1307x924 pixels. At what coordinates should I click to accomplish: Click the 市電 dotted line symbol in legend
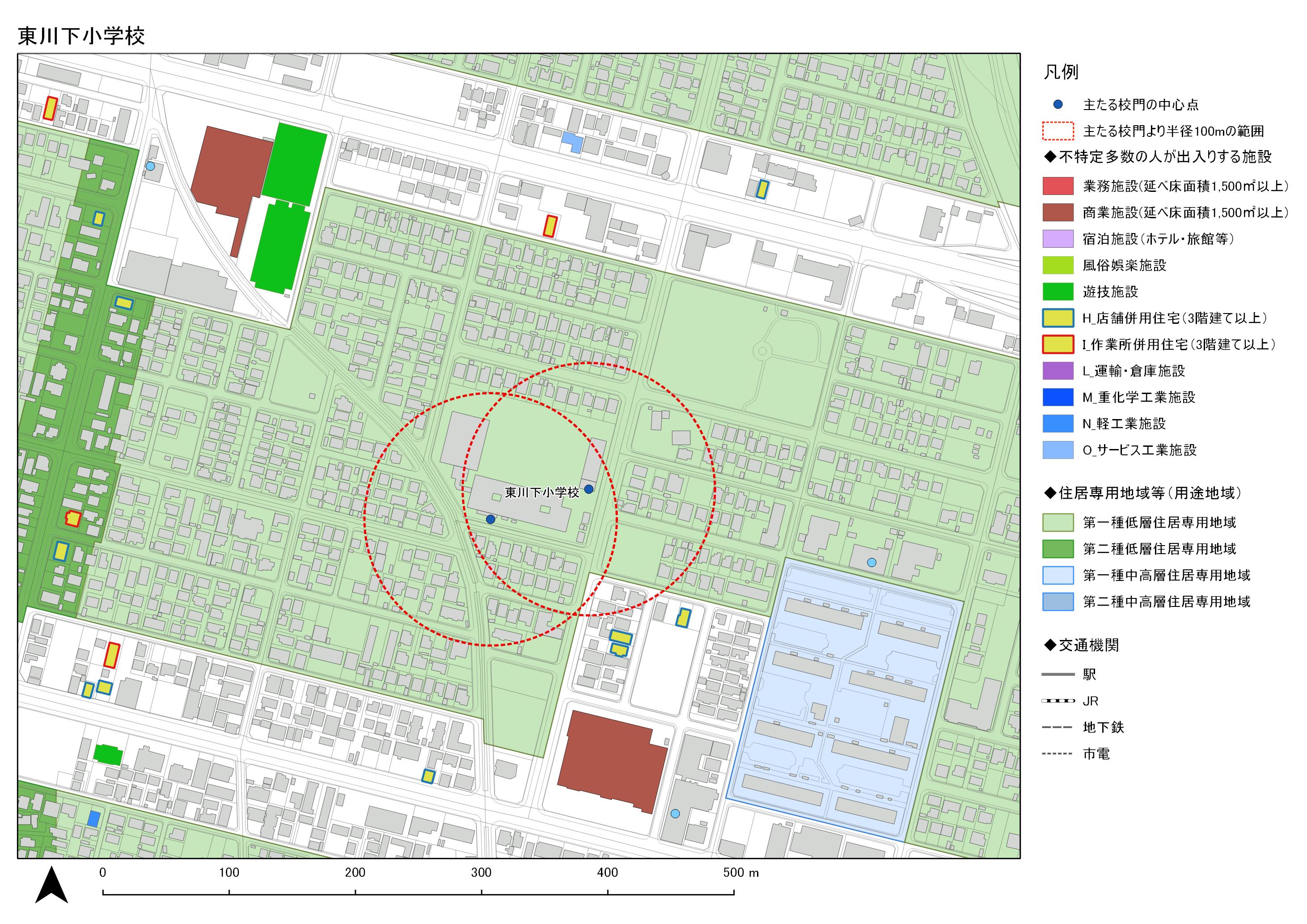pos(1057,754)
